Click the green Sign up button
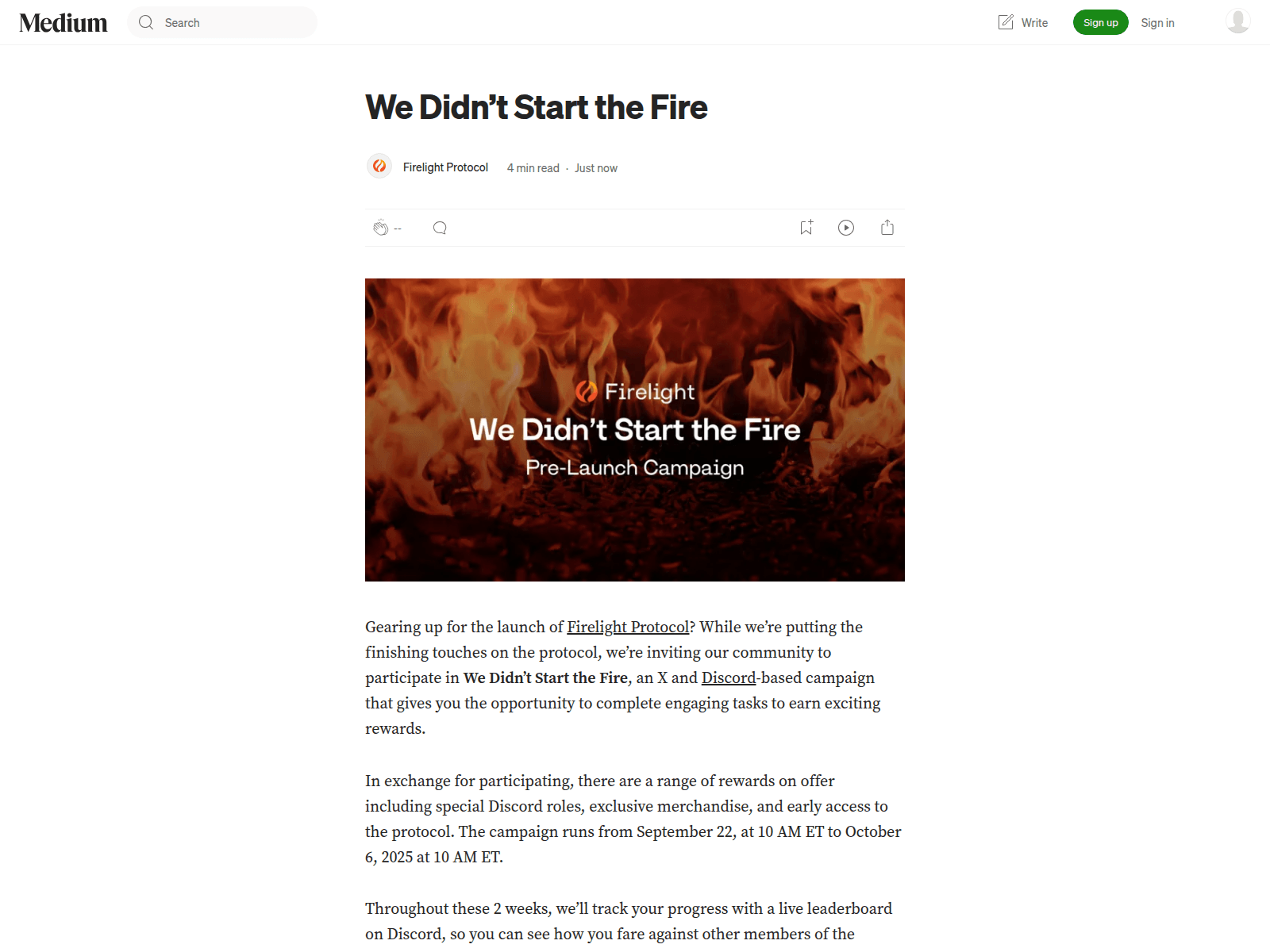 pyautogui.click(x=1100, y=22)
